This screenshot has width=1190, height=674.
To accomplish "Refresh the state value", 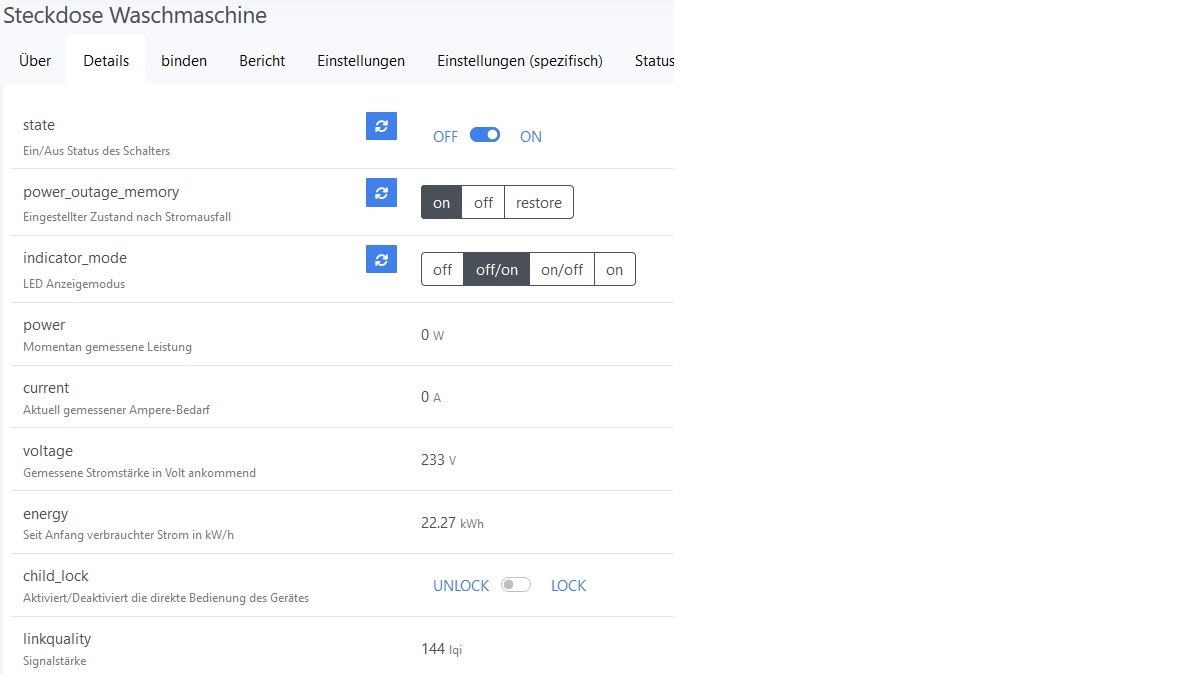I will point(381,126).
